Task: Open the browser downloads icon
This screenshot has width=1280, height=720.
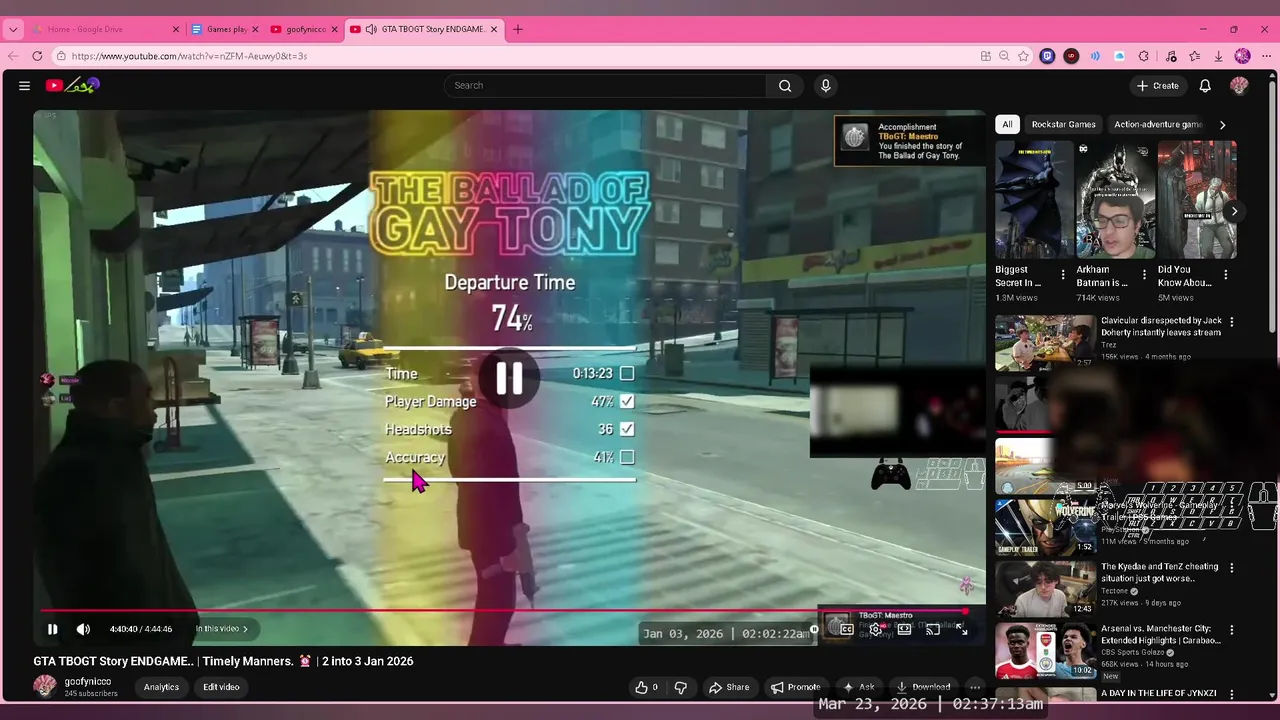Action: 1218,56
